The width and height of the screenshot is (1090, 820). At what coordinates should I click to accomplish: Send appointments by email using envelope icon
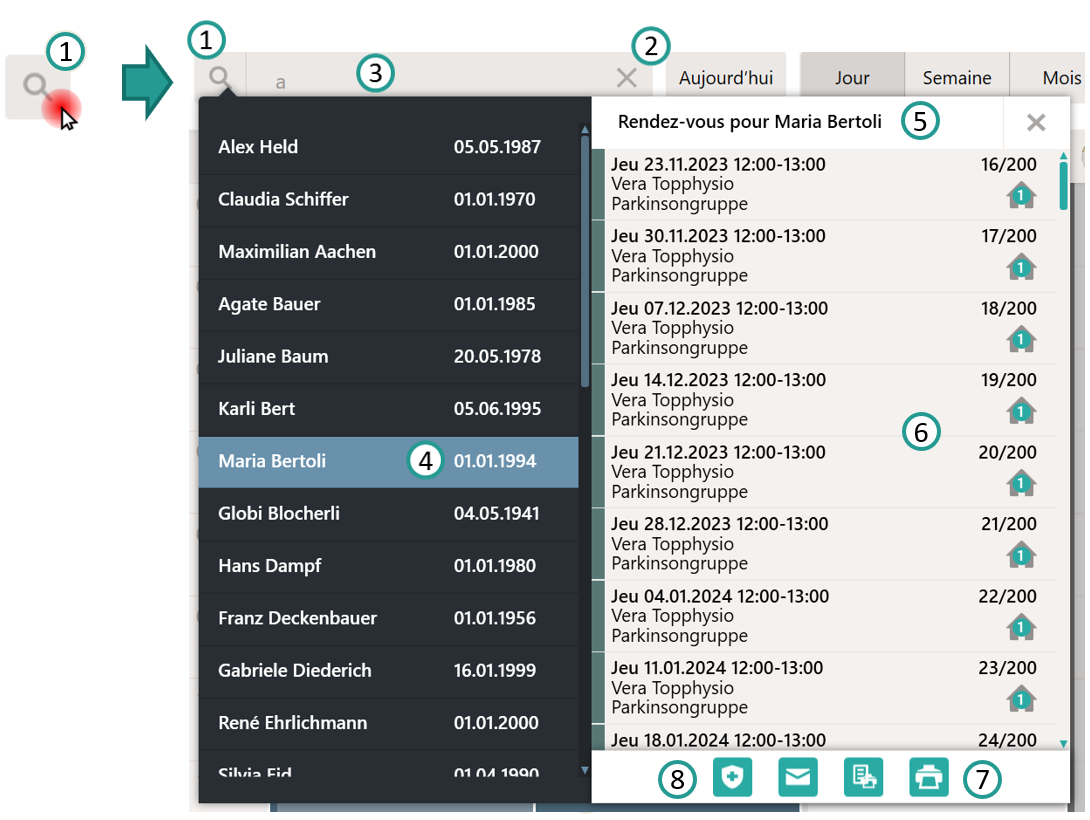coord(798,777)
